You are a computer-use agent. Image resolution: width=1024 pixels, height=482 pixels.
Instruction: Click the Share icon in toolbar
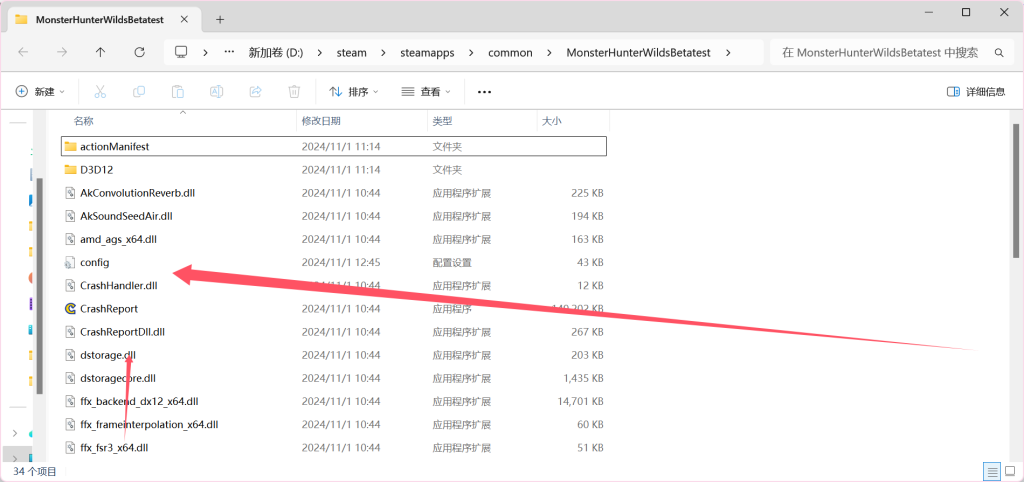[x=256, y=91]
